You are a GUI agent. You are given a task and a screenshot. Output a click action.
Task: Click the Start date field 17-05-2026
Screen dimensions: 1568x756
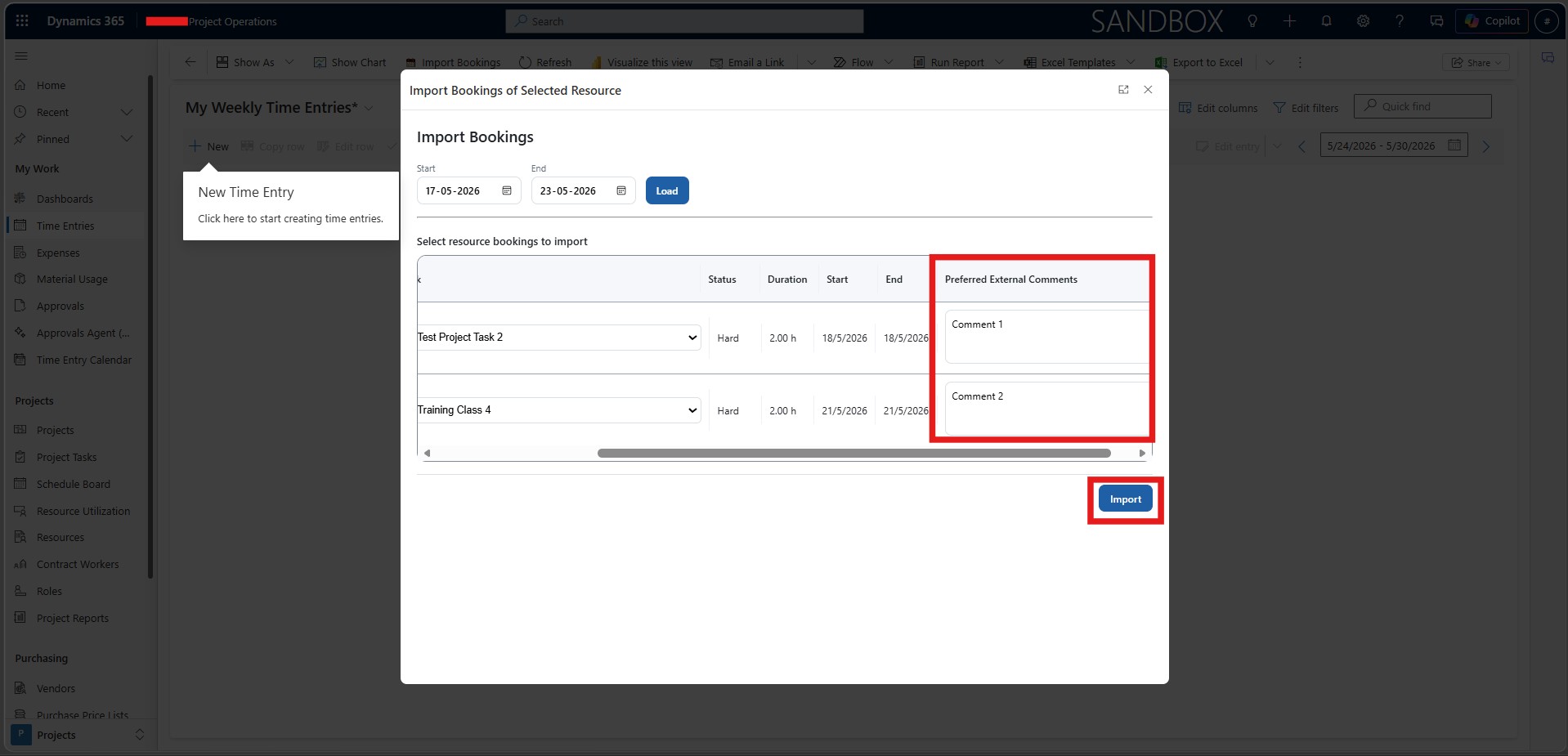468,191
